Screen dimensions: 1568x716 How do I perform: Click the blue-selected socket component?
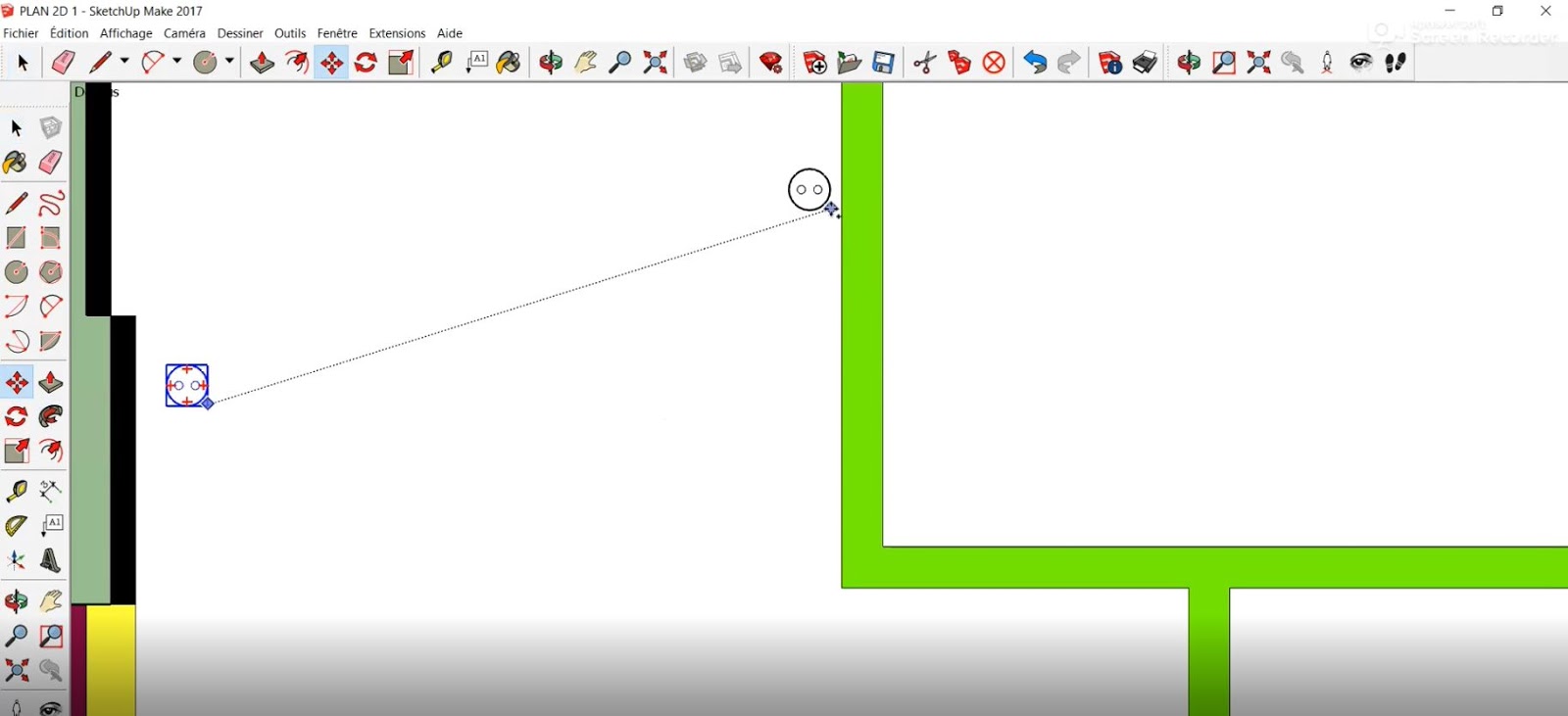(x=187, y=386)
